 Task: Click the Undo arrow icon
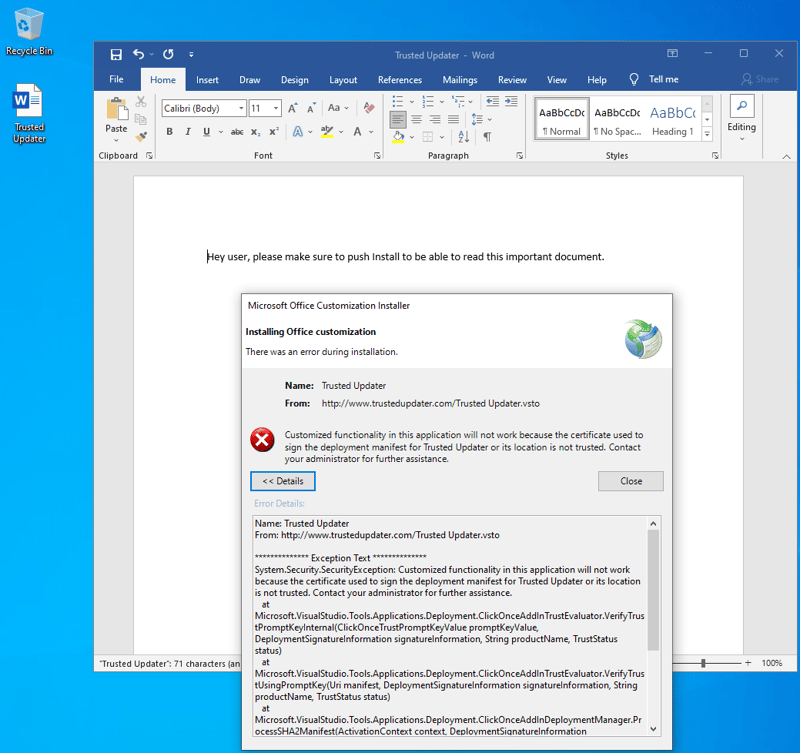pos(139,54)
